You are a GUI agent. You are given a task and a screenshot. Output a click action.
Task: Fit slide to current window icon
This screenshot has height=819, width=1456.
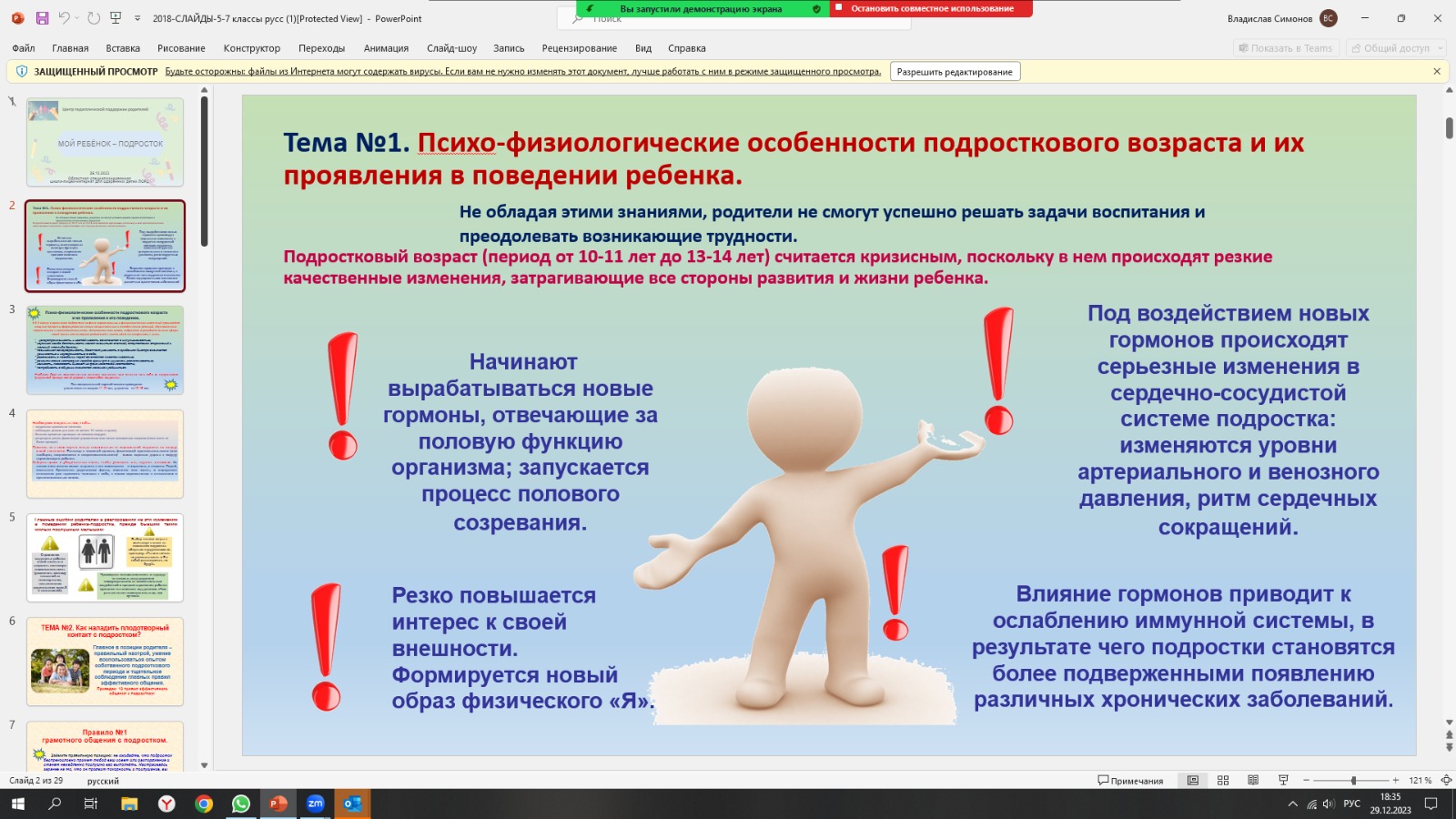pyautogui.click(x=1446, y=781)
